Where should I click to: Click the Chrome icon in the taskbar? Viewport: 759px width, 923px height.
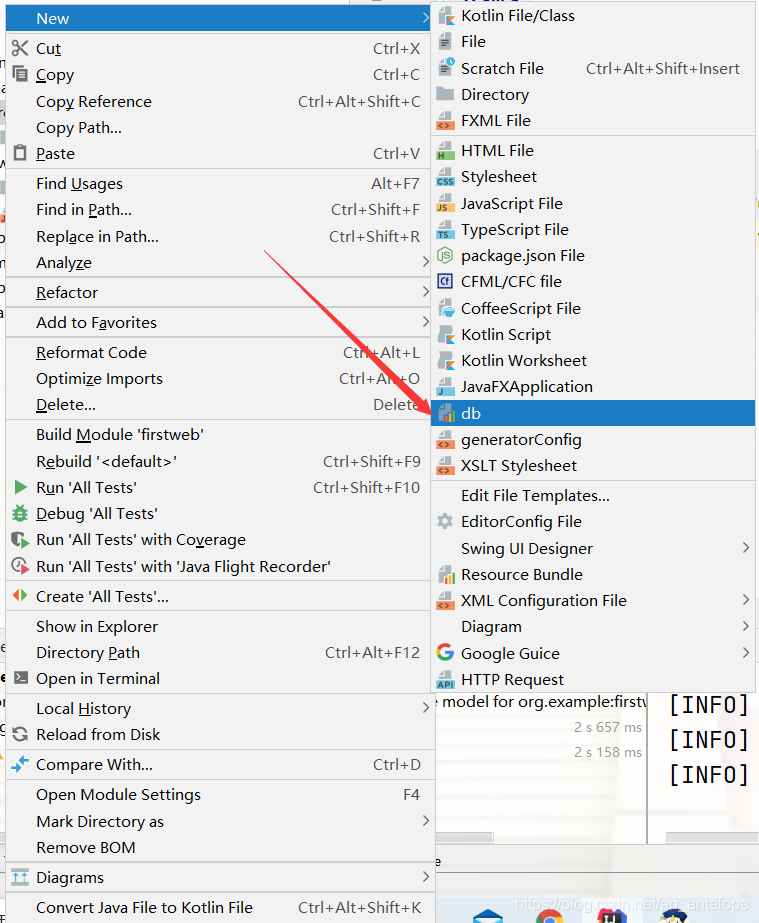click(x=549, y=917)
